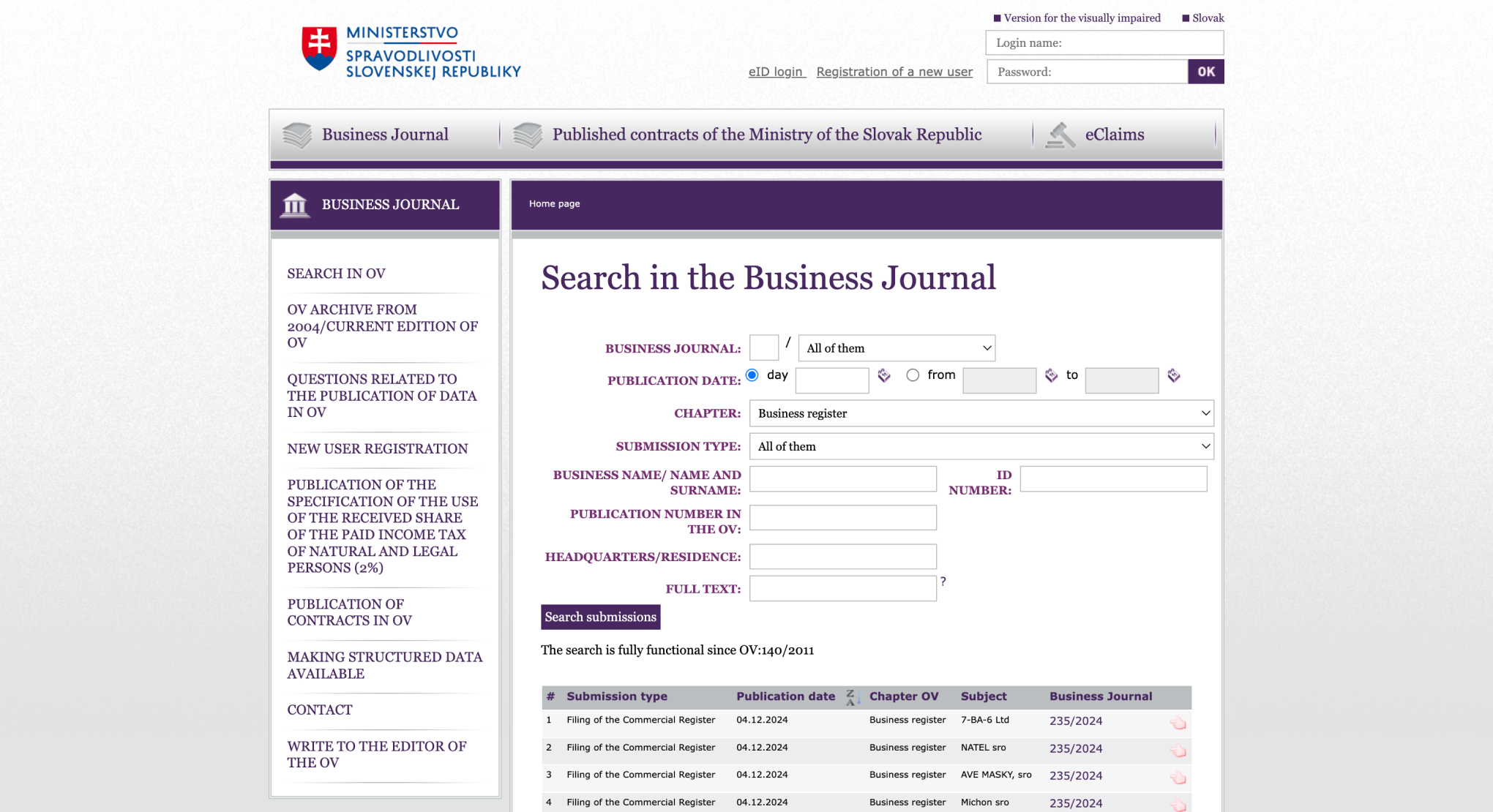The width and height of the screenshot is (1493, 812).
Task: Expand the Business Journal year dropdown
Action: tap(897, 348)
